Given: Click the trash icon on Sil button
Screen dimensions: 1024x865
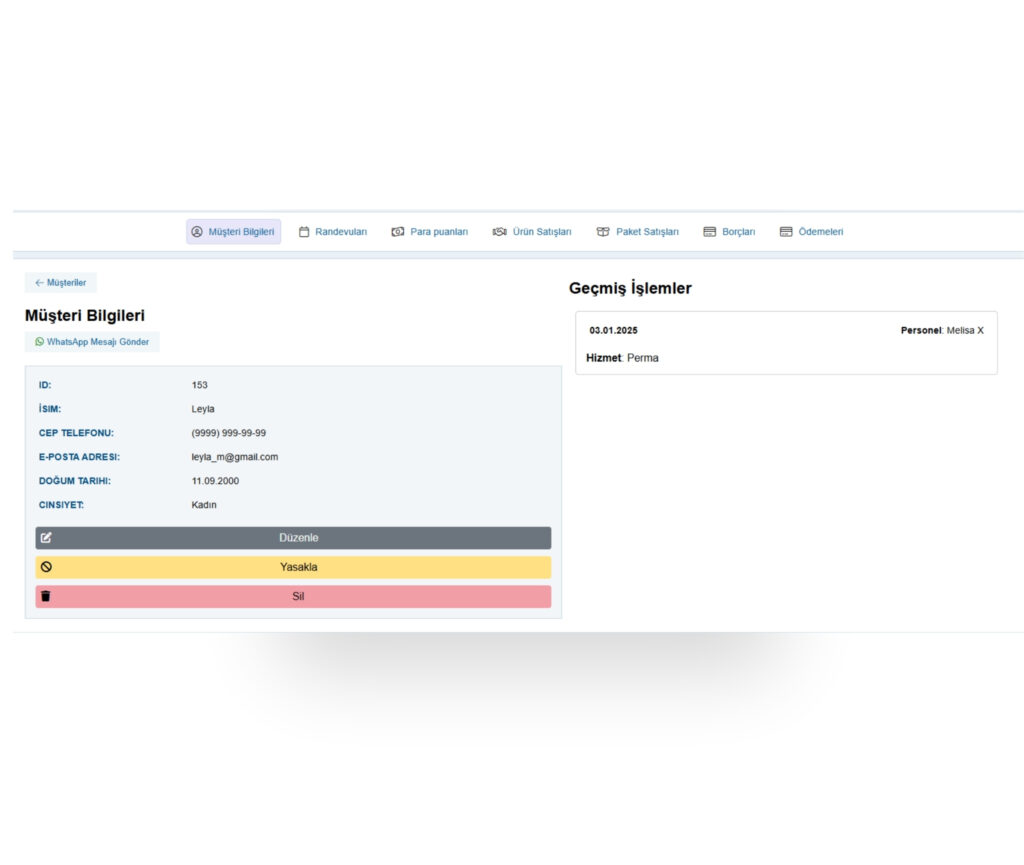Looking at the screenshot, I should click(x=46, y=597).
